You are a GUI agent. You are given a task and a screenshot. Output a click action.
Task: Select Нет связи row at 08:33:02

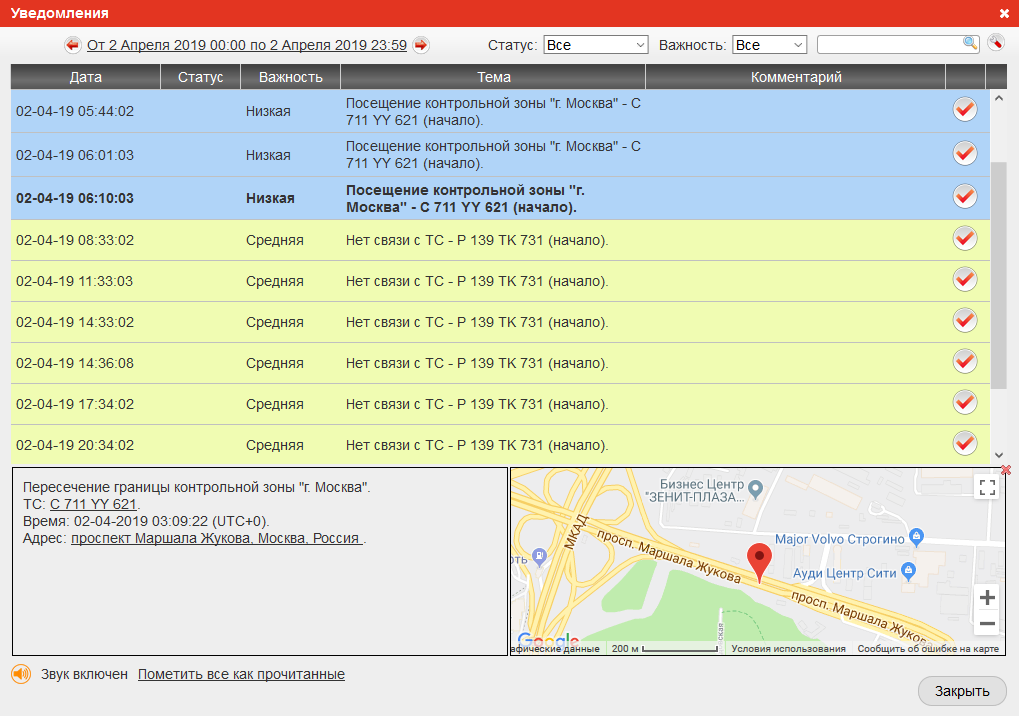500,240
